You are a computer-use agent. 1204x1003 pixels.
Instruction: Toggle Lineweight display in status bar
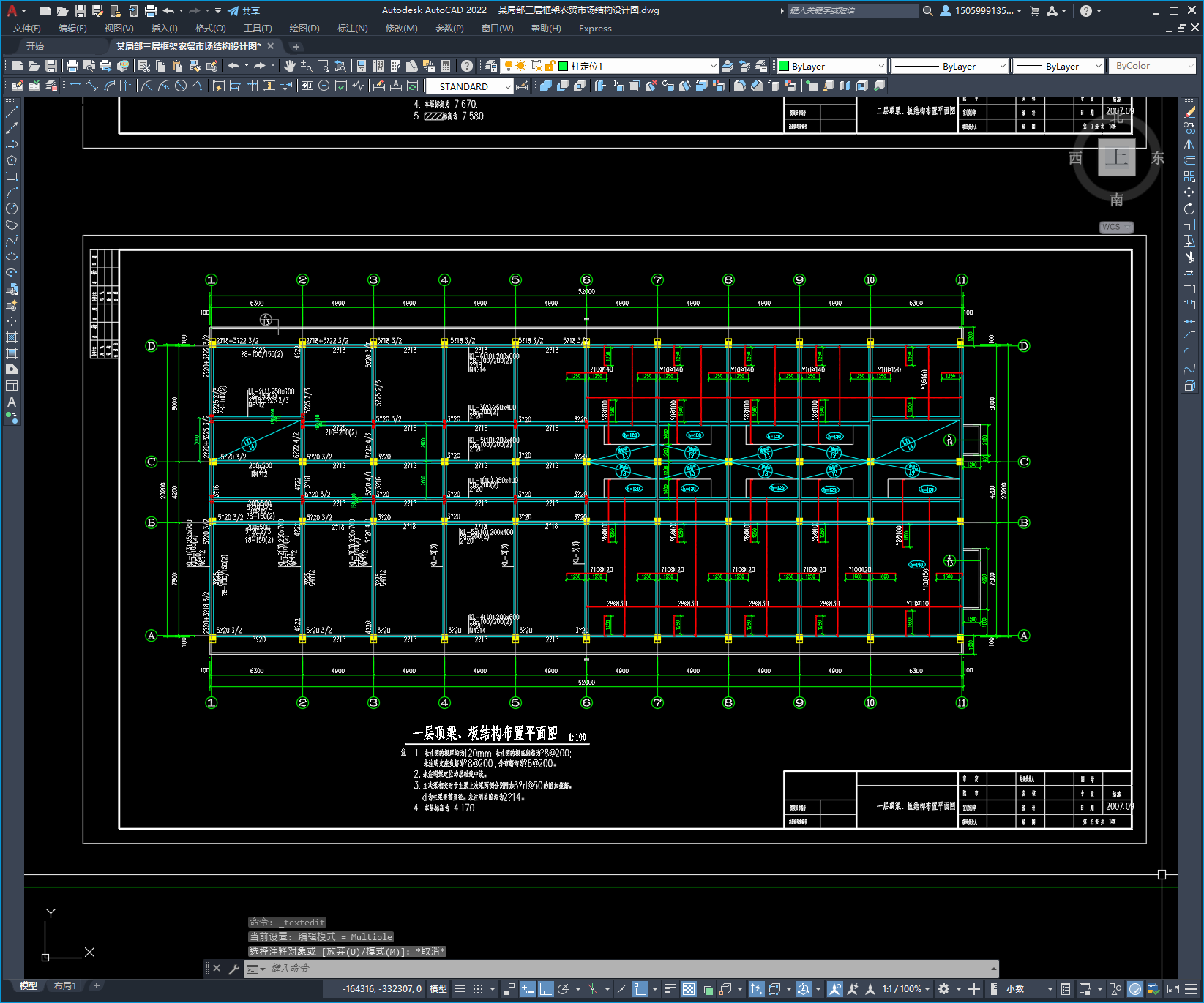click(670, 989)
